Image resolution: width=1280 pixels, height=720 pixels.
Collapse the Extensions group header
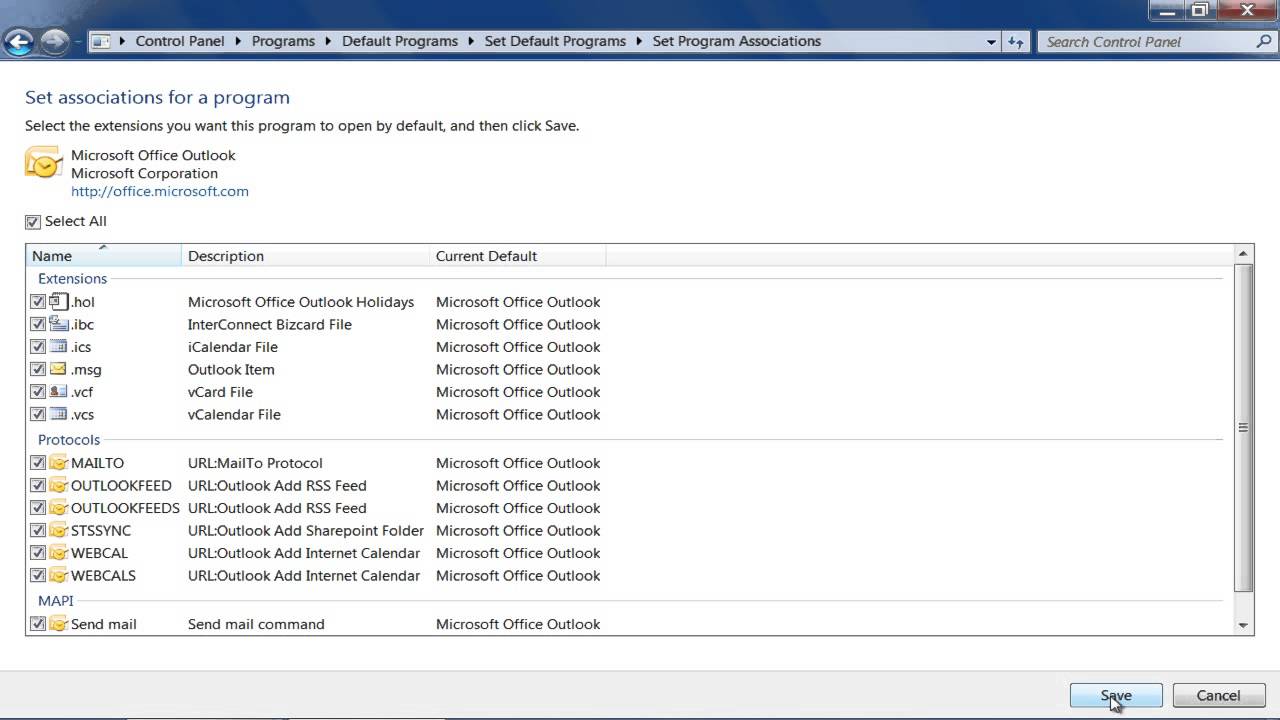pos(72,279)
